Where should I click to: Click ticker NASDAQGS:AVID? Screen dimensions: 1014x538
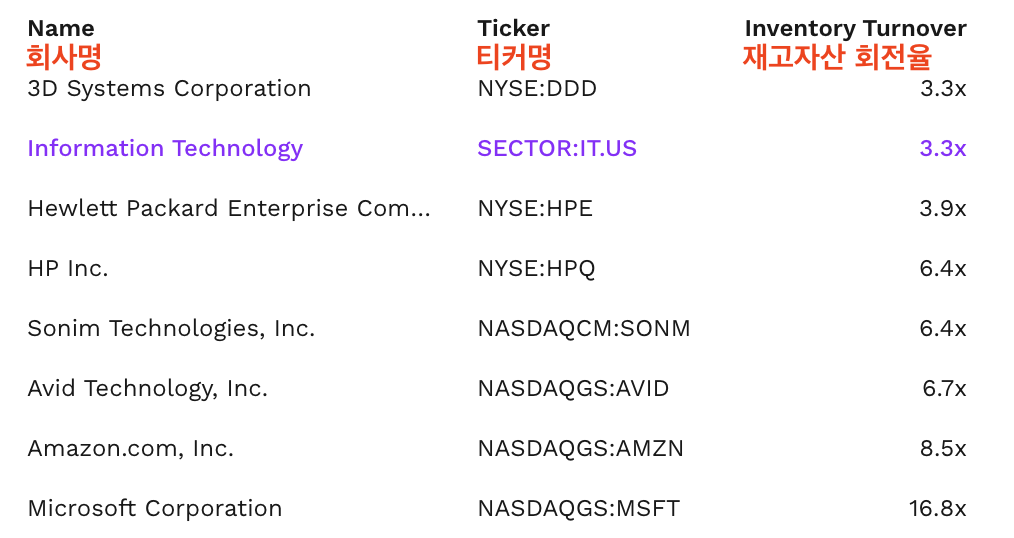tap(573, 388)
